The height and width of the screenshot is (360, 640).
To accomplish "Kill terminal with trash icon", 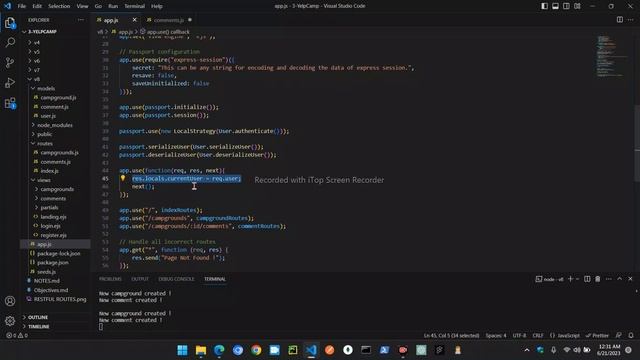I will coord(598,279).
